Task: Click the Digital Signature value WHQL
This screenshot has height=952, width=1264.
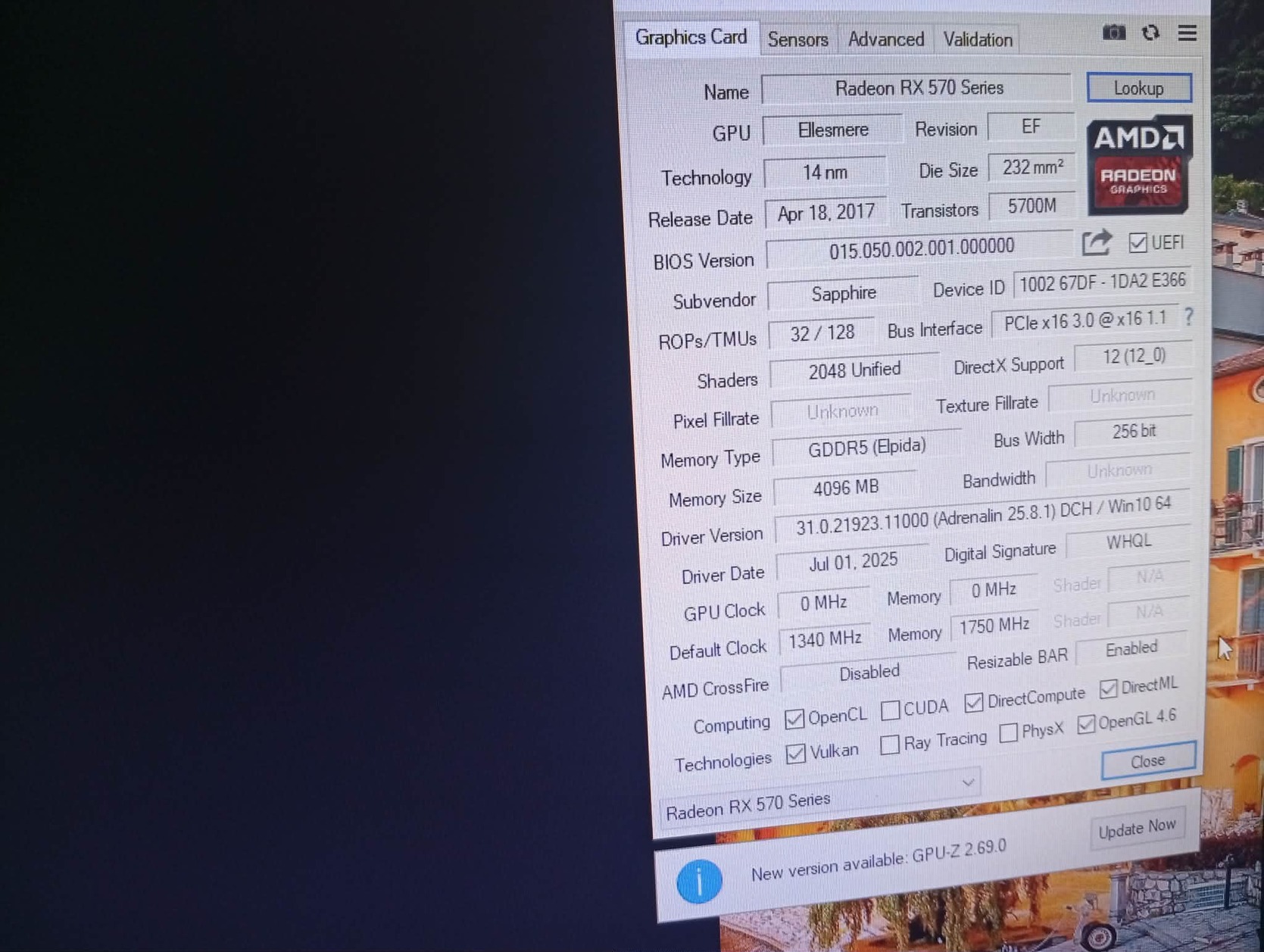Action: (1128, 542)
